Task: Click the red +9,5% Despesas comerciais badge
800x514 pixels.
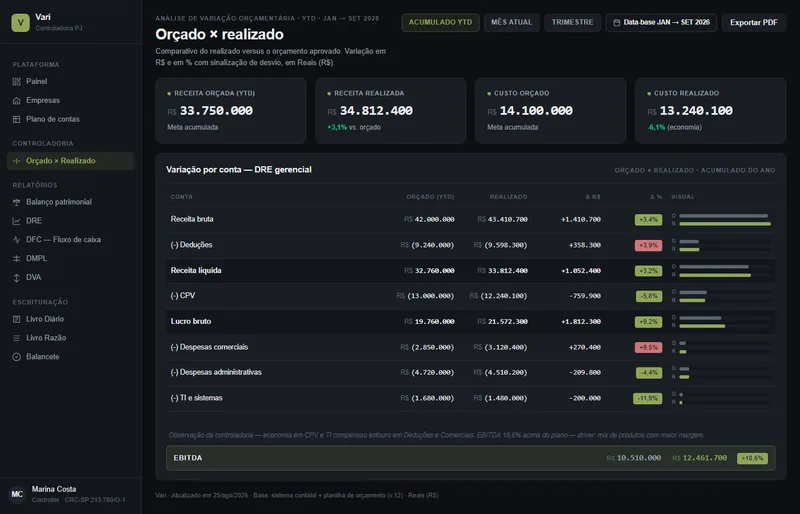Action: tap(648, 347)
